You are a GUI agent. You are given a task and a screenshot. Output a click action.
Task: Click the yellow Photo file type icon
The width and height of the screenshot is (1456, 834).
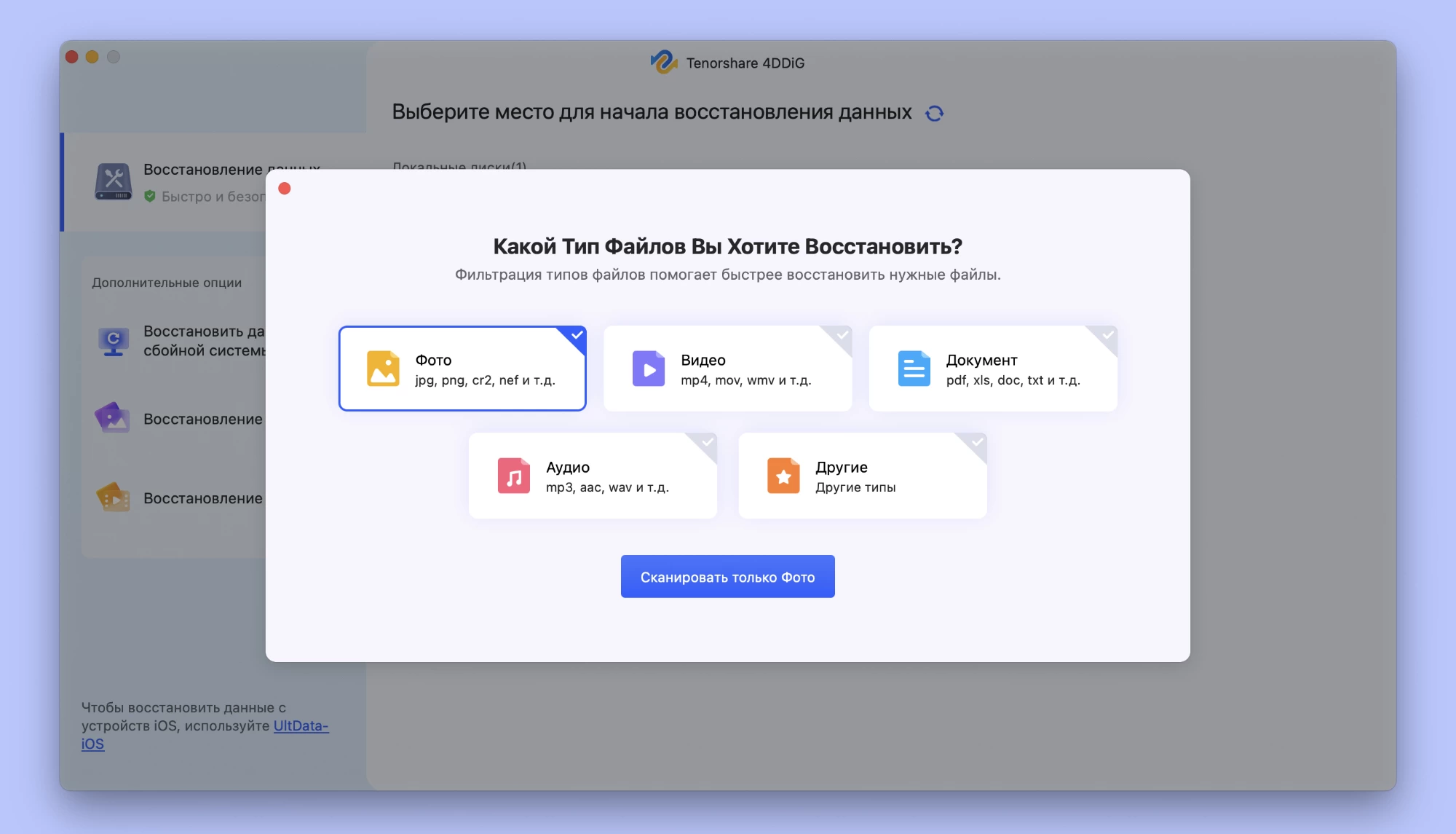click(383, 369)
